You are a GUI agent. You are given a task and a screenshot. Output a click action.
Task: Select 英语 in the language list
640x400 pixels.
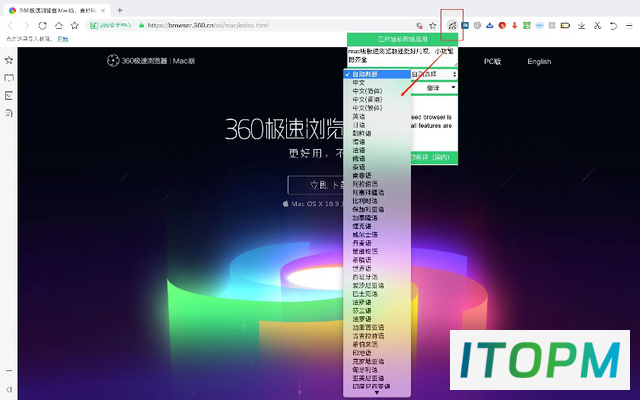click(377, 116)
